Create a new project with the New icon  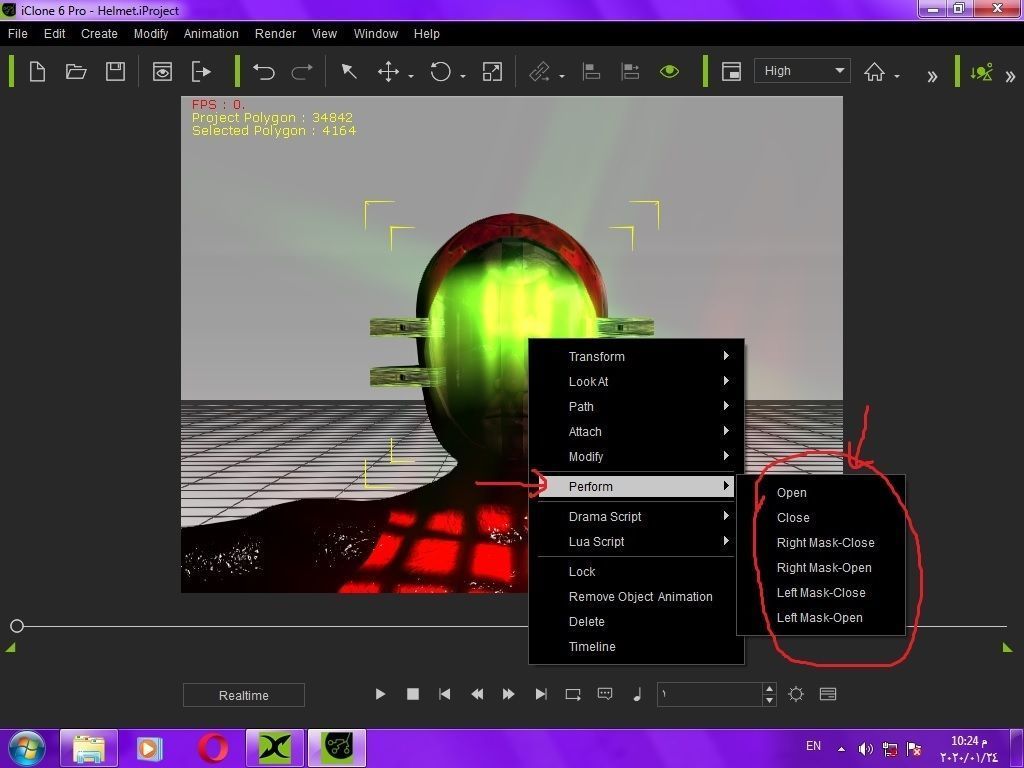click(x=37, y=71)
